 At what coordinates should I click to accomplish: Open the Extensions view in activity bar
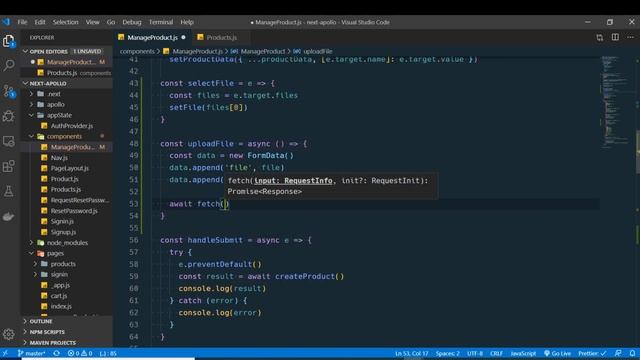[9, 166]
